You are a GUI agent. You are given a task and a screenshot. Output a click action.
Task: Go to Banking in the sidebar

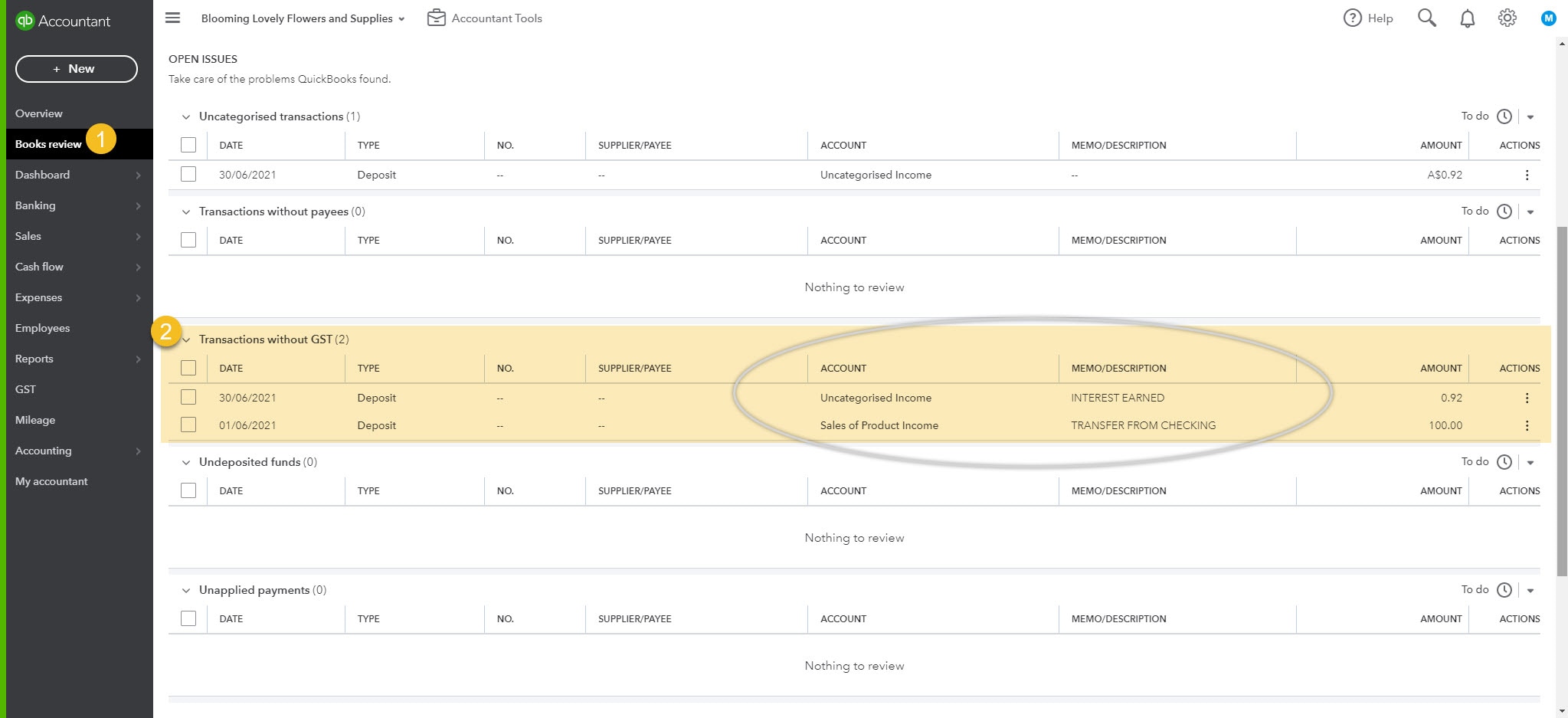coord(35,205)
